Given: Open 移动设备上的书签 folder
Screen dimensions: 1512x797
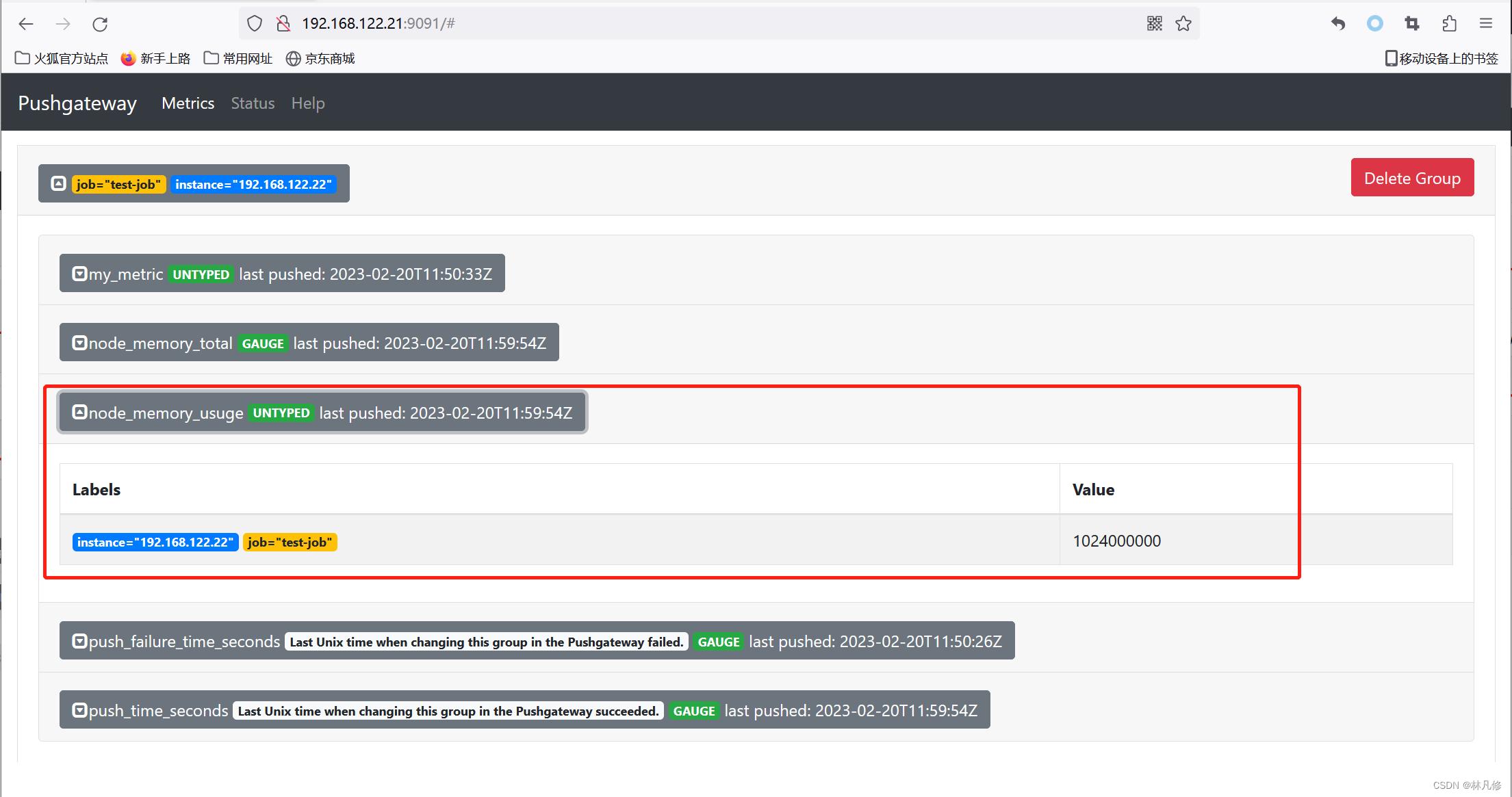Looking at the screenshot, I should [x=1441, y=59].
